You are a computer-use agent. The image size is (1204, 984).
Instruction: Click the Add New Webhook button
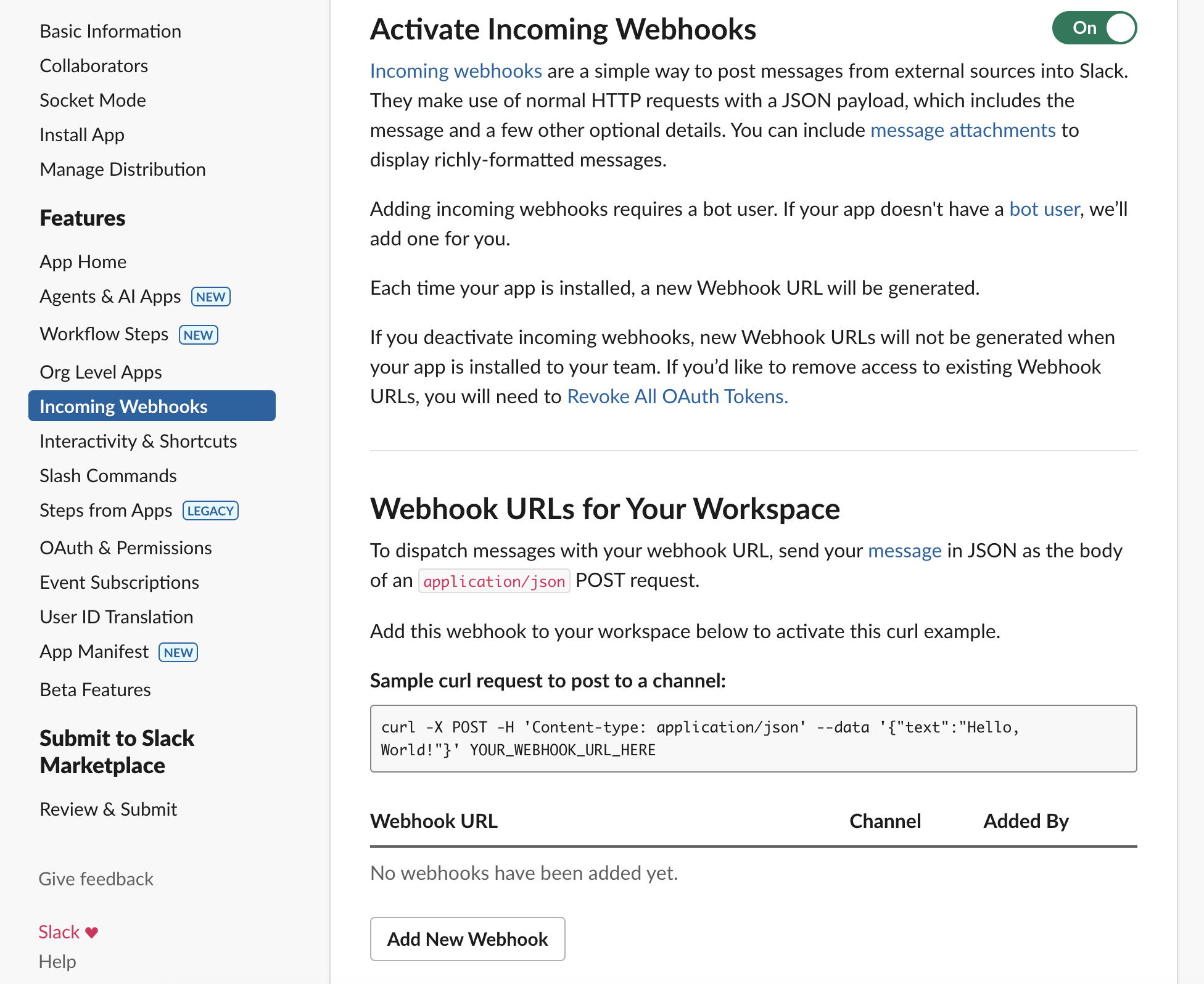[467, 938]
